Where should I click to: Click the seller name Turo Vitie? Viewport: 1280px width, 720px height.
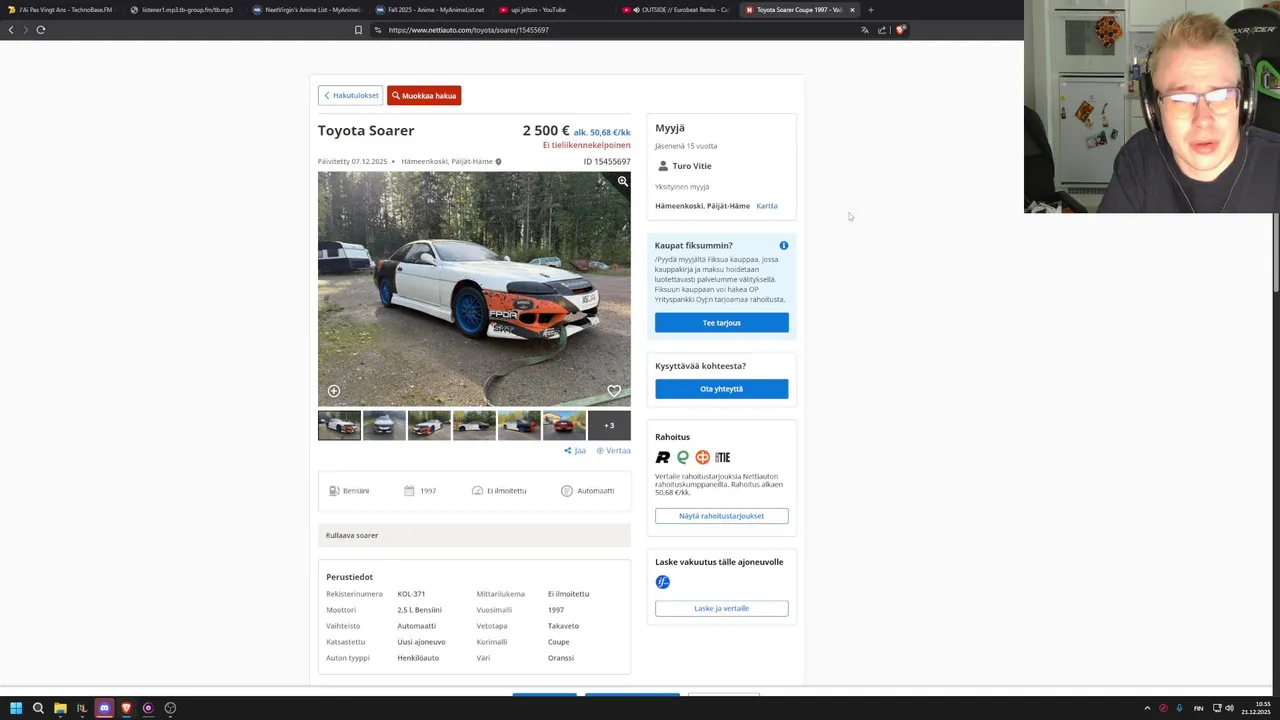pyautogui.click(x=692, y=166)
